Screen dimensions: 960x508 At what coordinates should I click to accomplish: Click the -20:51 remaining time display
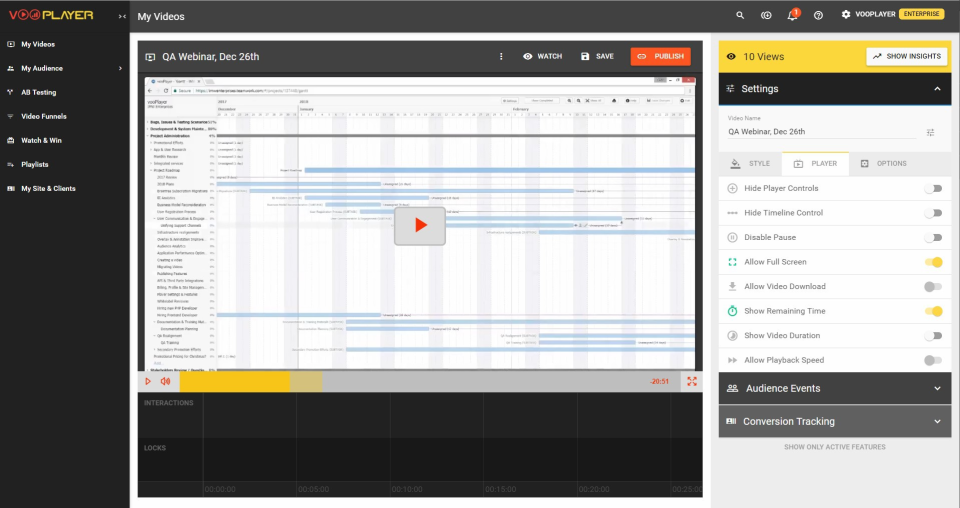659,381
